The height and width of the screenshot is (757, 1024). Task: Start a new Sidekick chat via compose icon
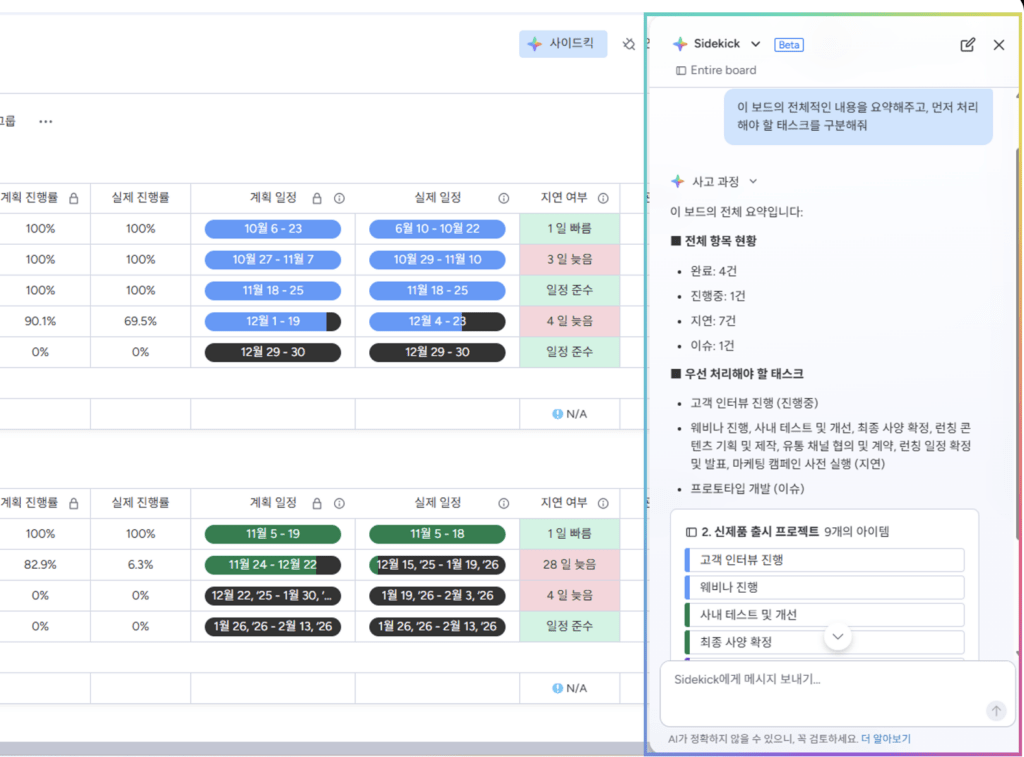tap(967, 45)
